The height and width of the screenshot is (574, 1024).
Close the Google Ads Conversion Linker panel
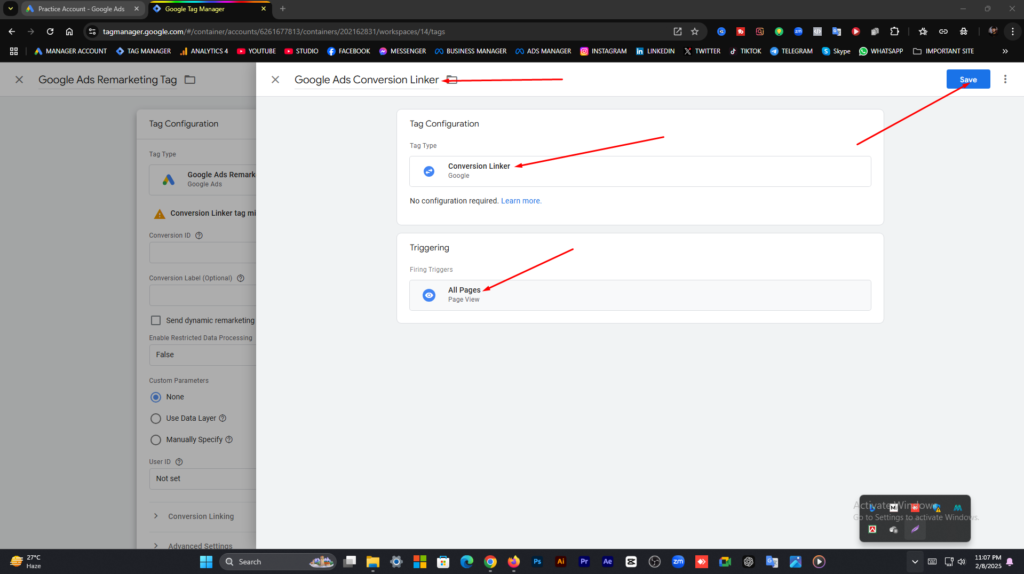275,80
